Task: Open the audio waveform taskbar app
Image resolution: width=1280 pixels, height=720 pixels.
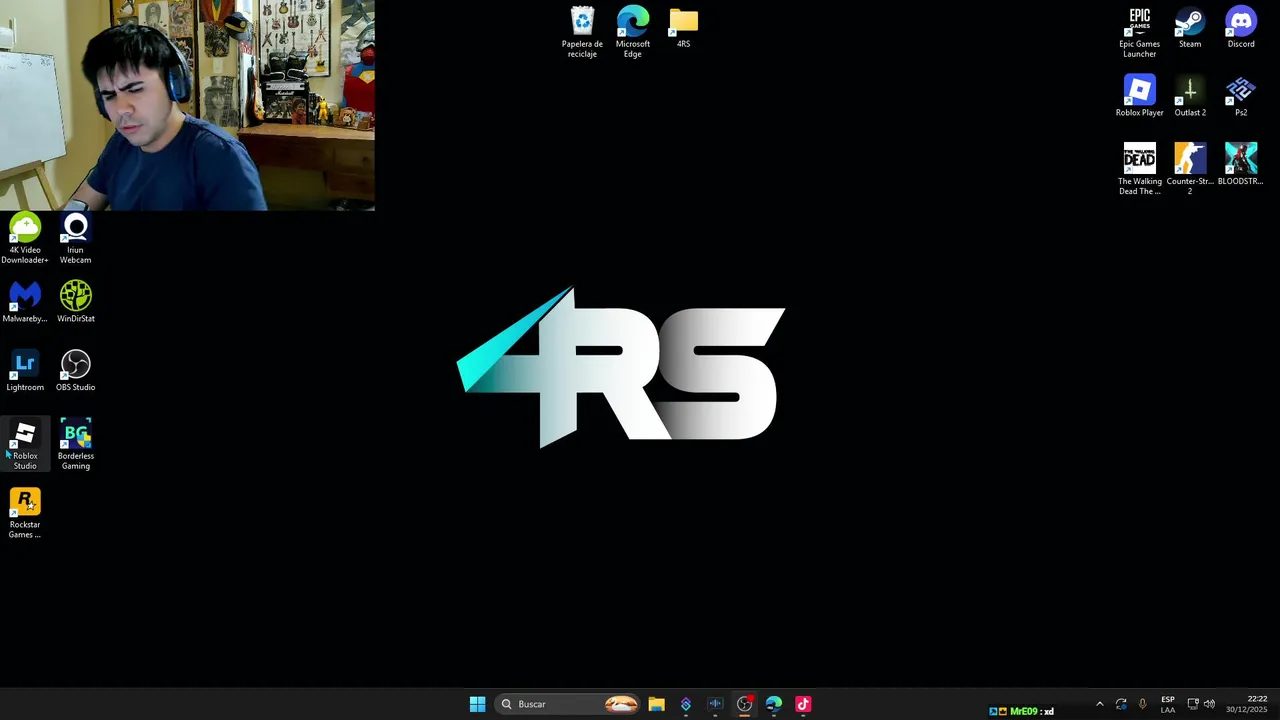Action: (715, 704)
